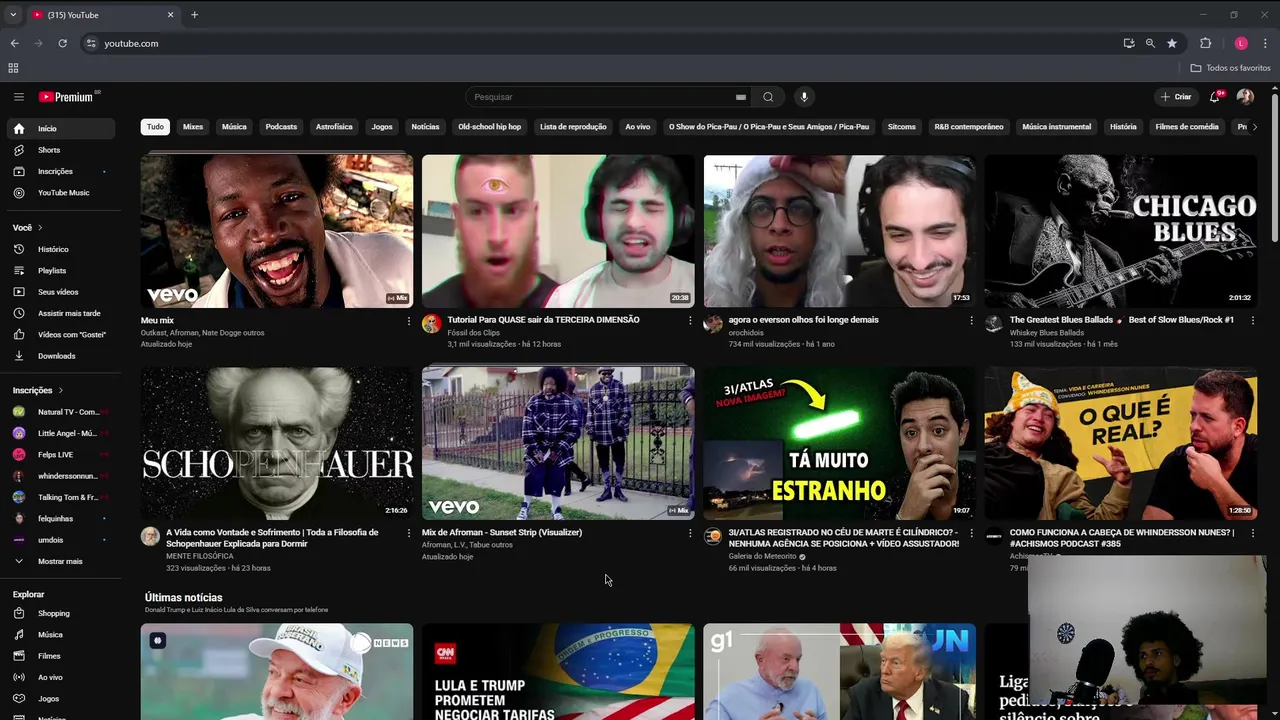The width and height of the screenshot is (1280, 720).
Task: Expand the Inscrições section chevron
Action: point(60,390)
